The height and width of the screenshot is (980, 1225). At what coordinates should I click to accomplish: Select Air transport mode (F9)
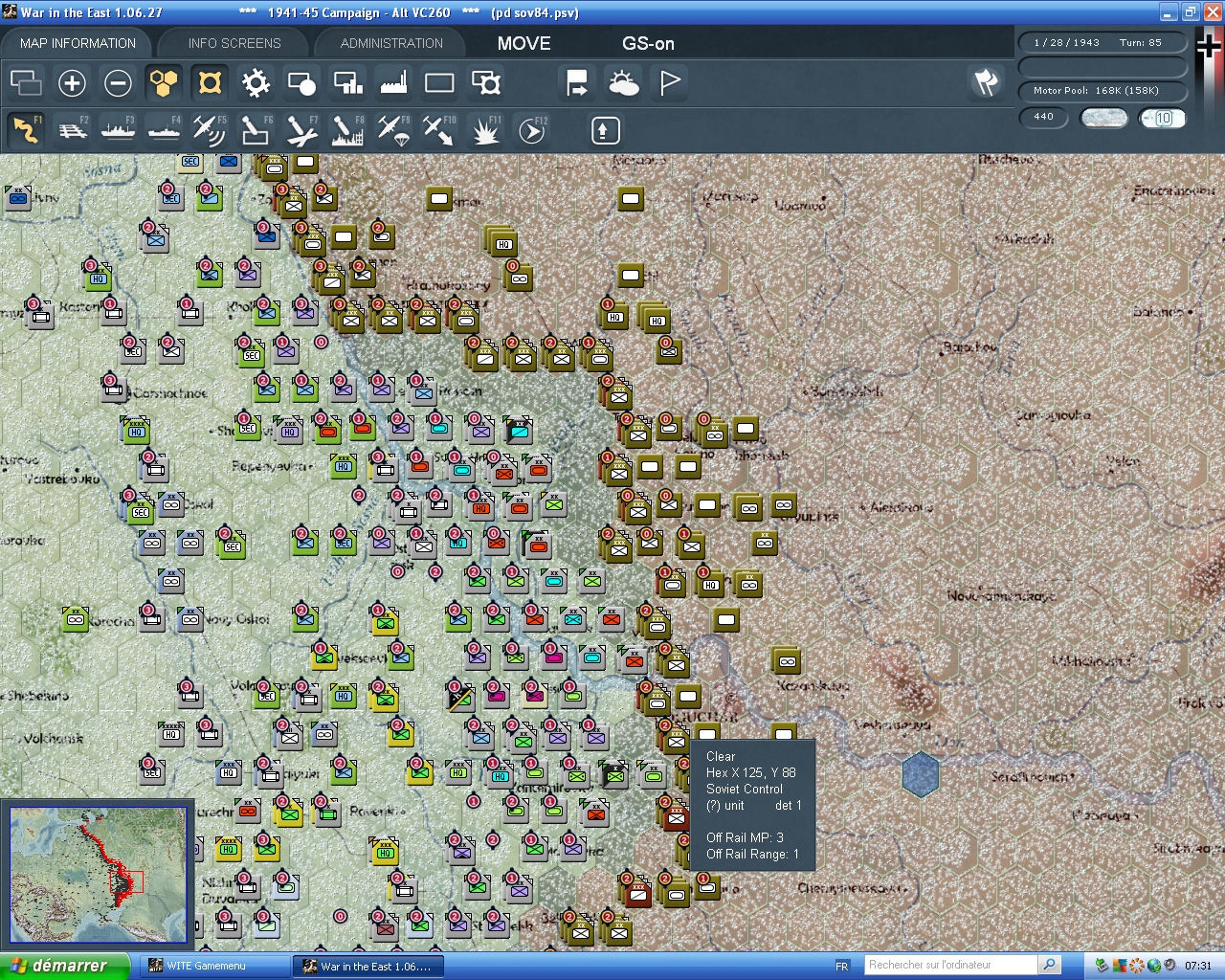pyautogui.click(x=393, y=130)
